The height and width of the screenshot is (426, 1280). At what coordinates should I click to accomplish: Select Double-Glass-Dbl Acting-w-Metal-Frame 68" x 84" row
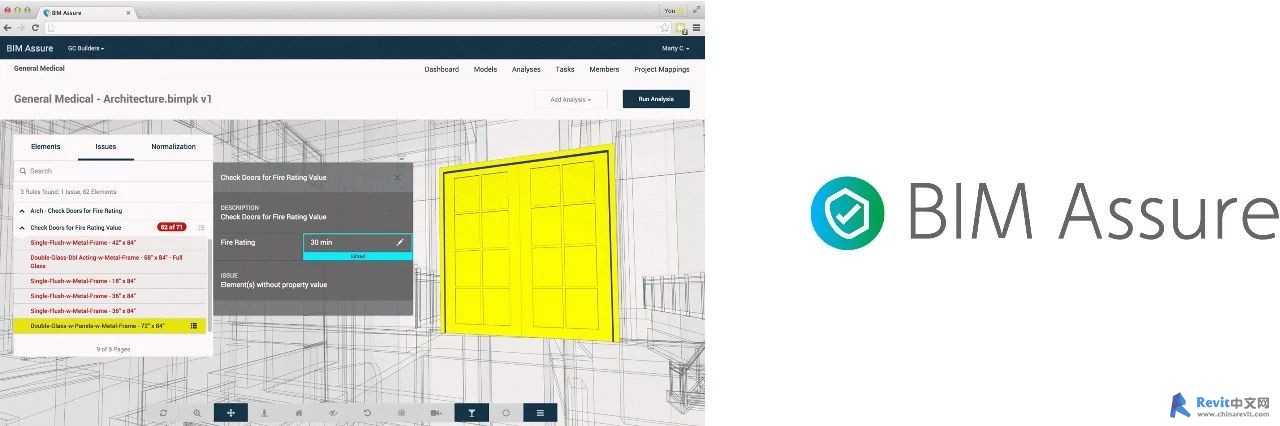click(x=110, y=260)
